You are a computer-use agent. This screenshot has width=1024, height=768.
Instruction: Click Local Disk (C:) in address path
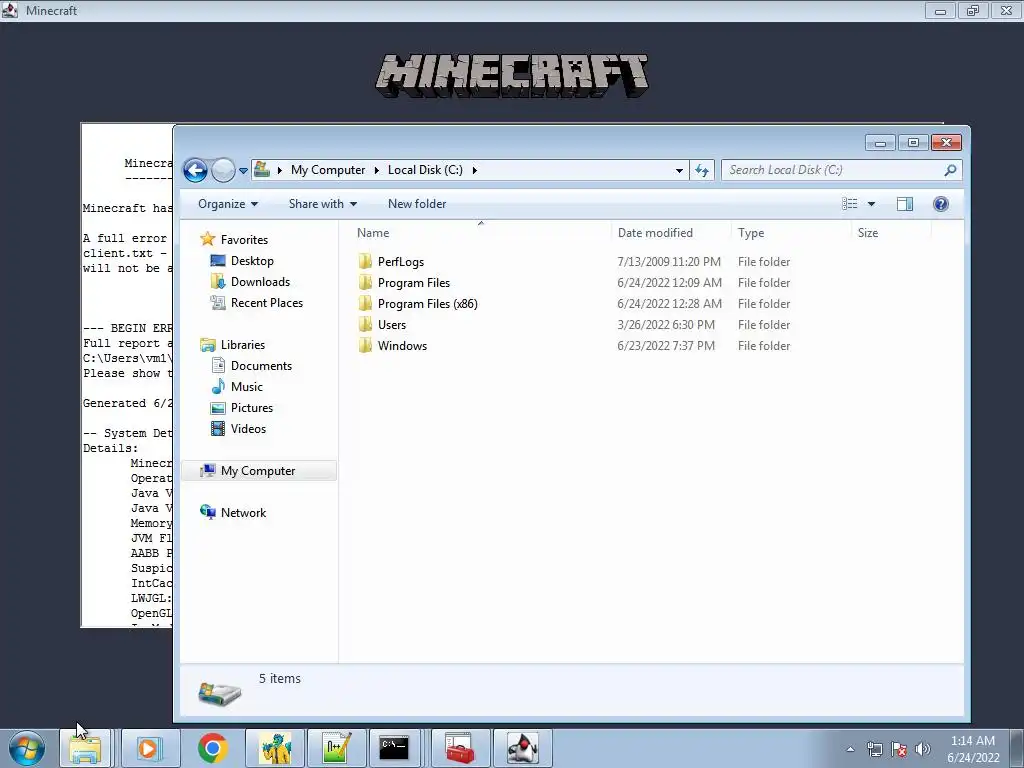425,170
